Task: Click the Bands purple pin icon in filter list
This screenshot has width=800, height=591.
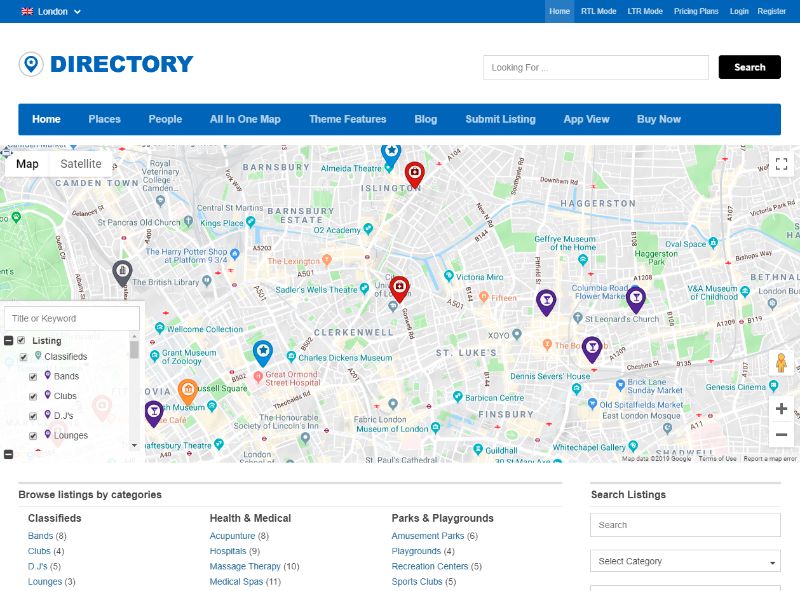Action: (x=47, y=375)
